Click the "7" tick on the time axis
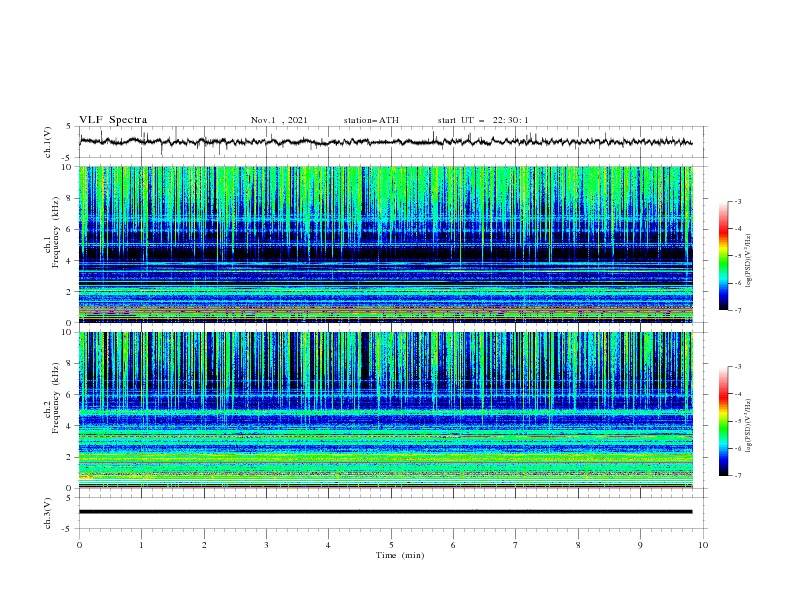Screen dimensions: 792x612 tap(516, 545)
